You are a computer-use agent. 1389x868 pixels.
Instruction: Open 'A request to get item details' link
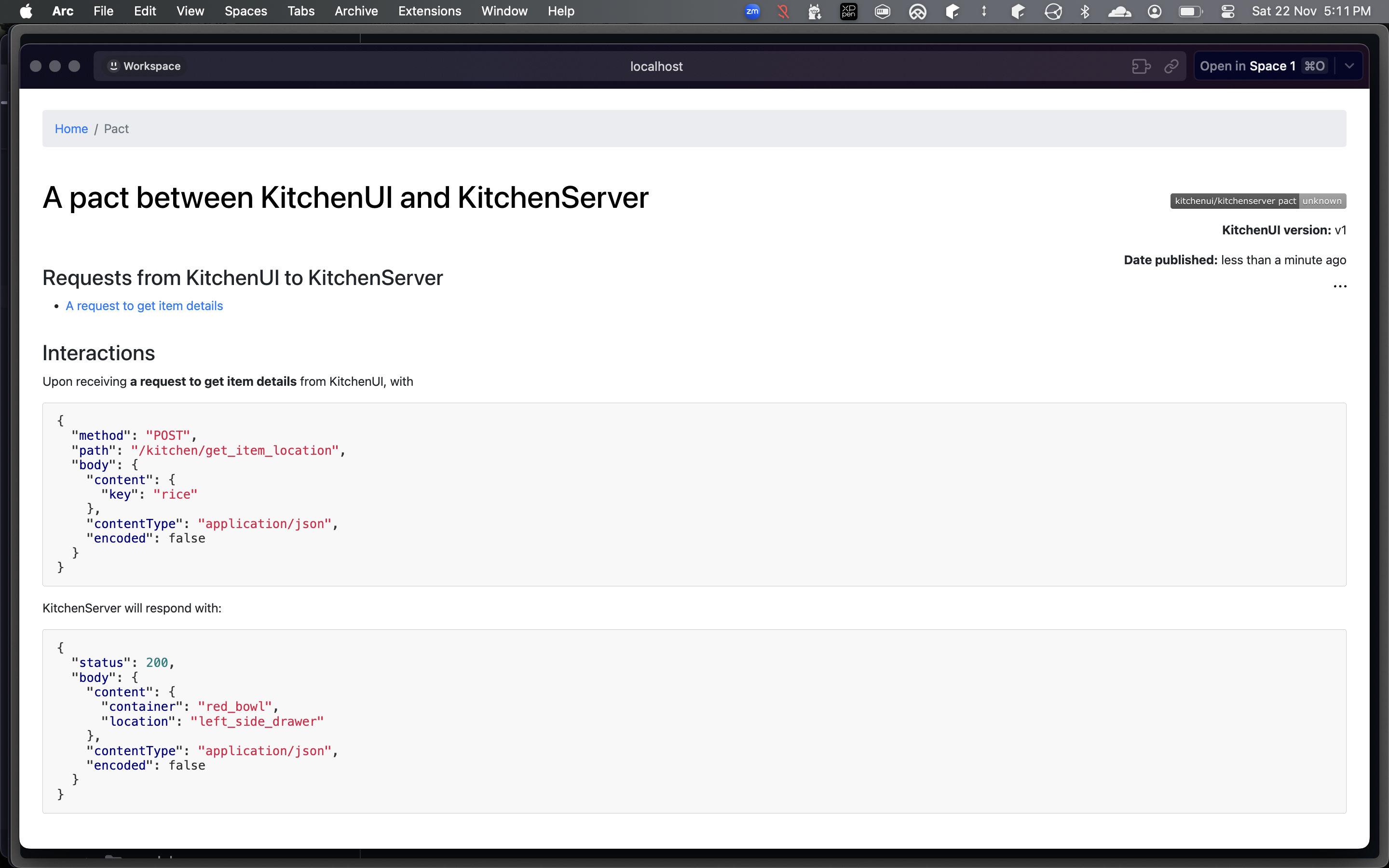(144, 306)
